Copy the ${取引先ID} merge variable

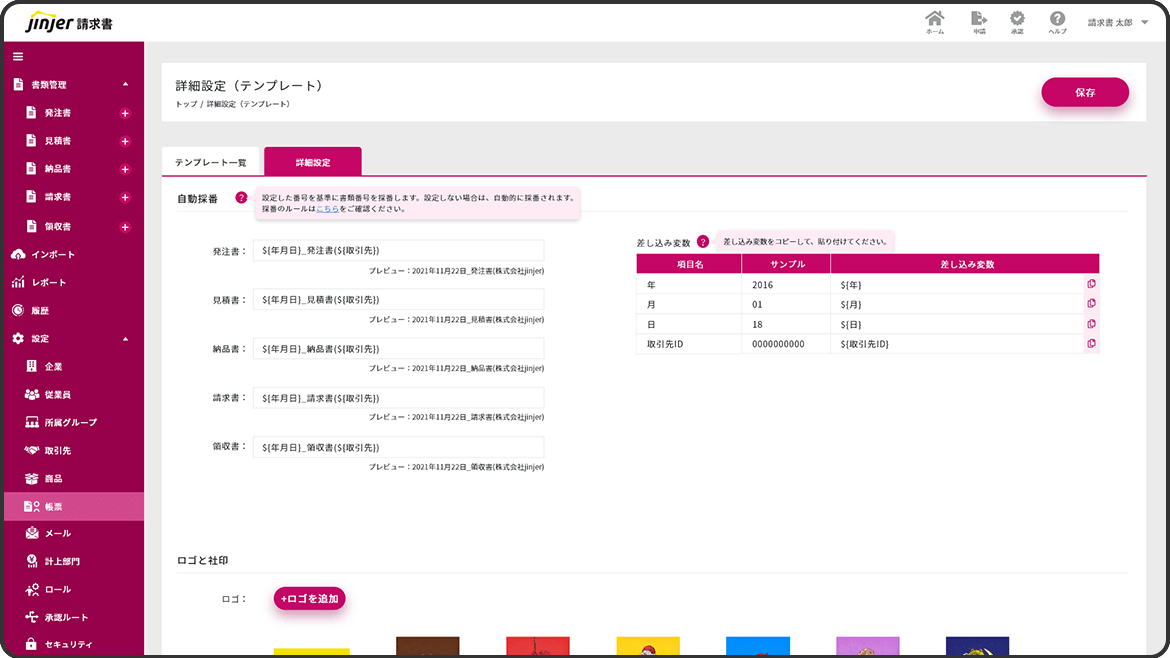tap(1091, 344)
